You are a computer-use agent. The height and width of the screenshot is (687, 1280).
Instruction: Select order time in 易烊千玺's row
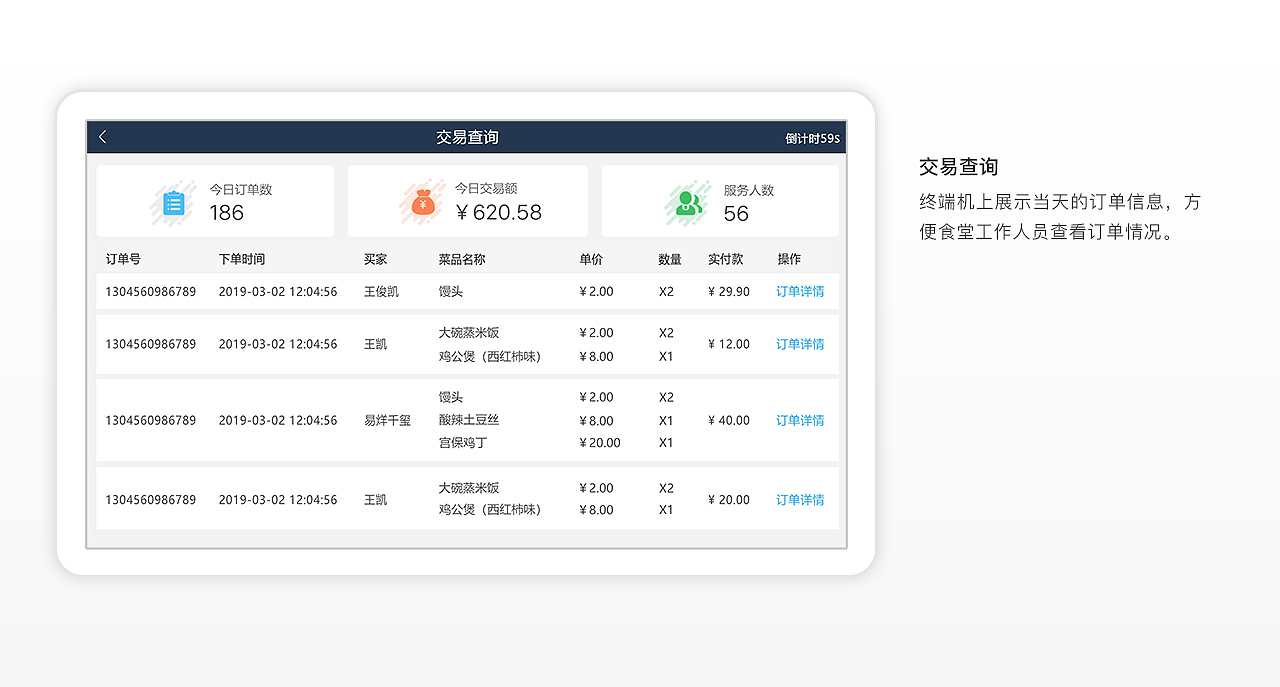pyautogui.click(x=278, y=421)
